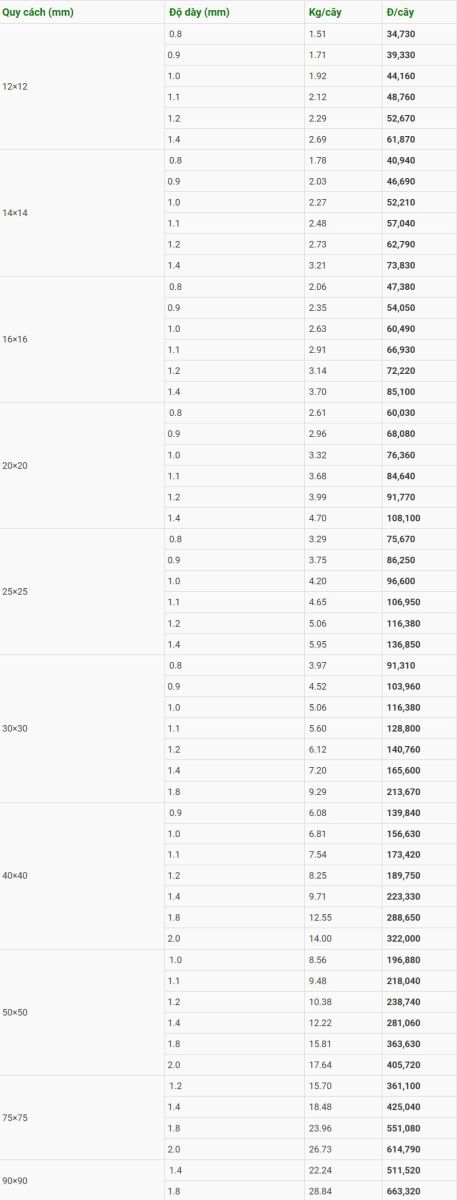
Task: Select the 14×14 size cell
Action: pos(82,213)
